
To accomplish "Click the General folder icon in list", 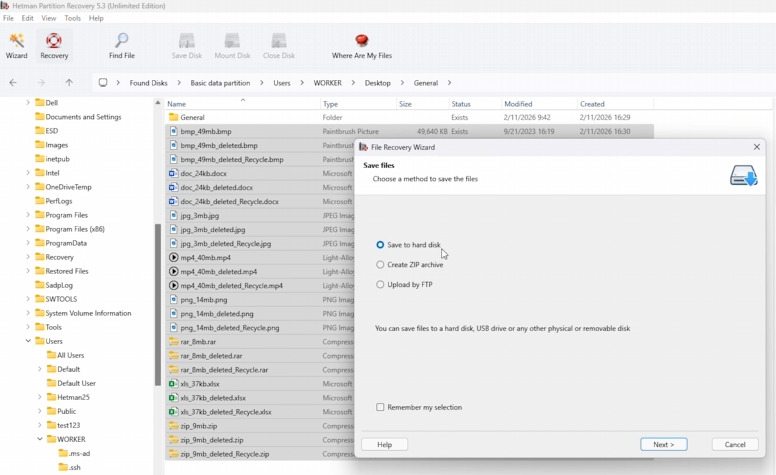I will point(173,117).
